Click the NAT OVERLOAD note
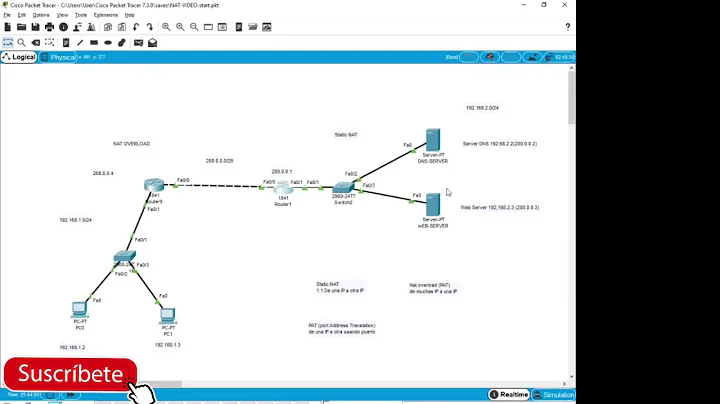 (131, 144)
